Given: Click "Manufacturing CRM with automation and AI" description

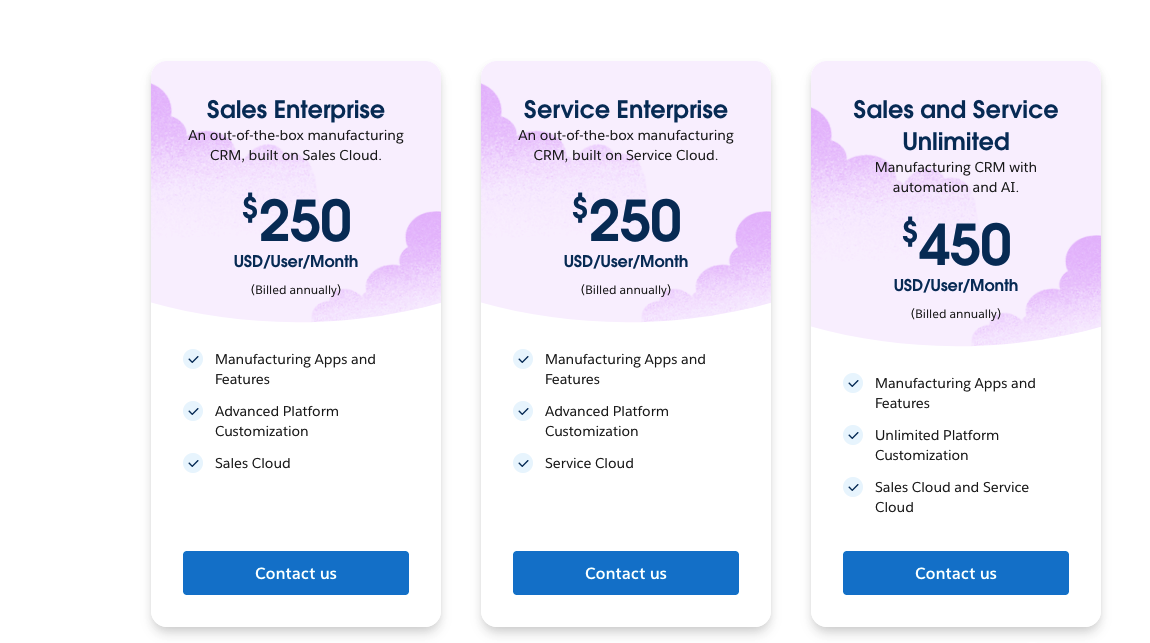Looking at the screenshot, I should pyautogui.click(x=955, y=177).
